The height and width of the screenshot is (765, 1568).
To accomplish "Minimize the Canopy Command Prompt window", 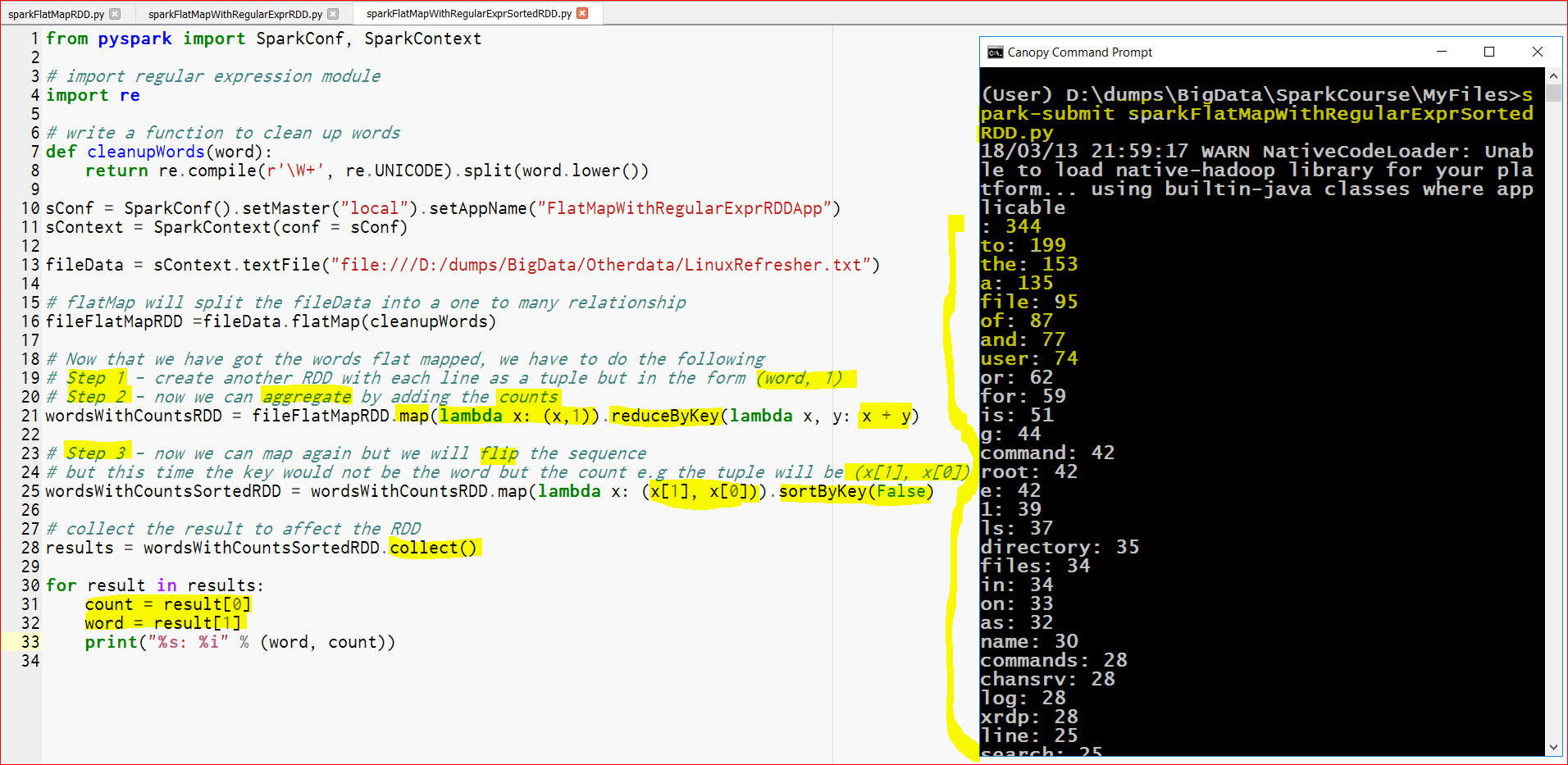I will tap(1441, 52).
